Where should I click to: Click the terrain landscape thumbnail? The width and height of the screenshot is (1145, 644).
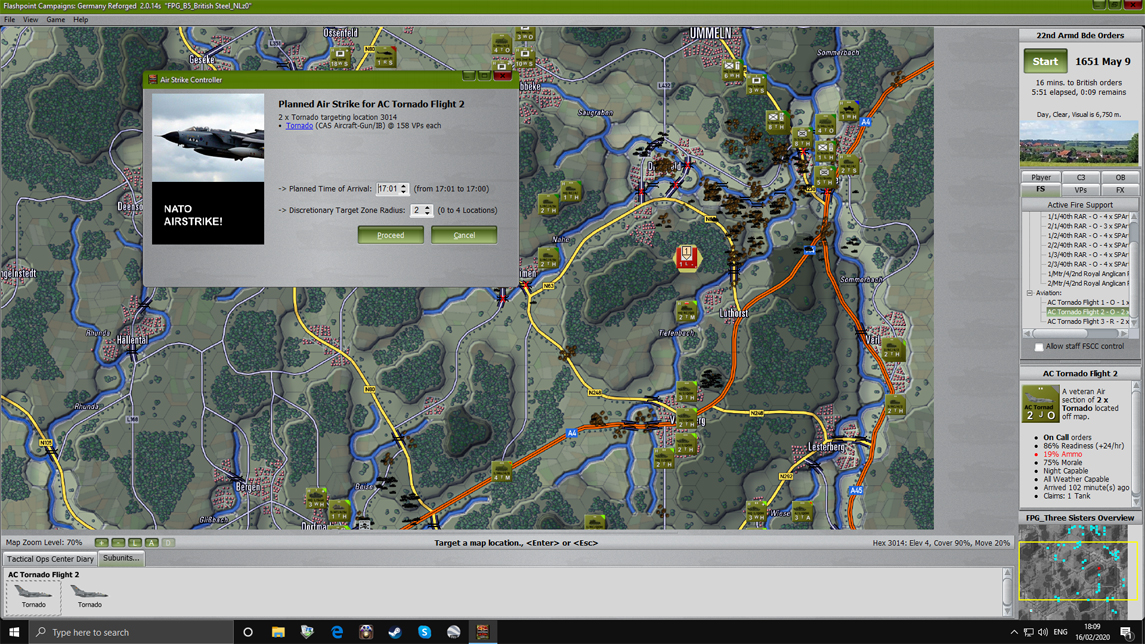click(x=1079, y=143)
